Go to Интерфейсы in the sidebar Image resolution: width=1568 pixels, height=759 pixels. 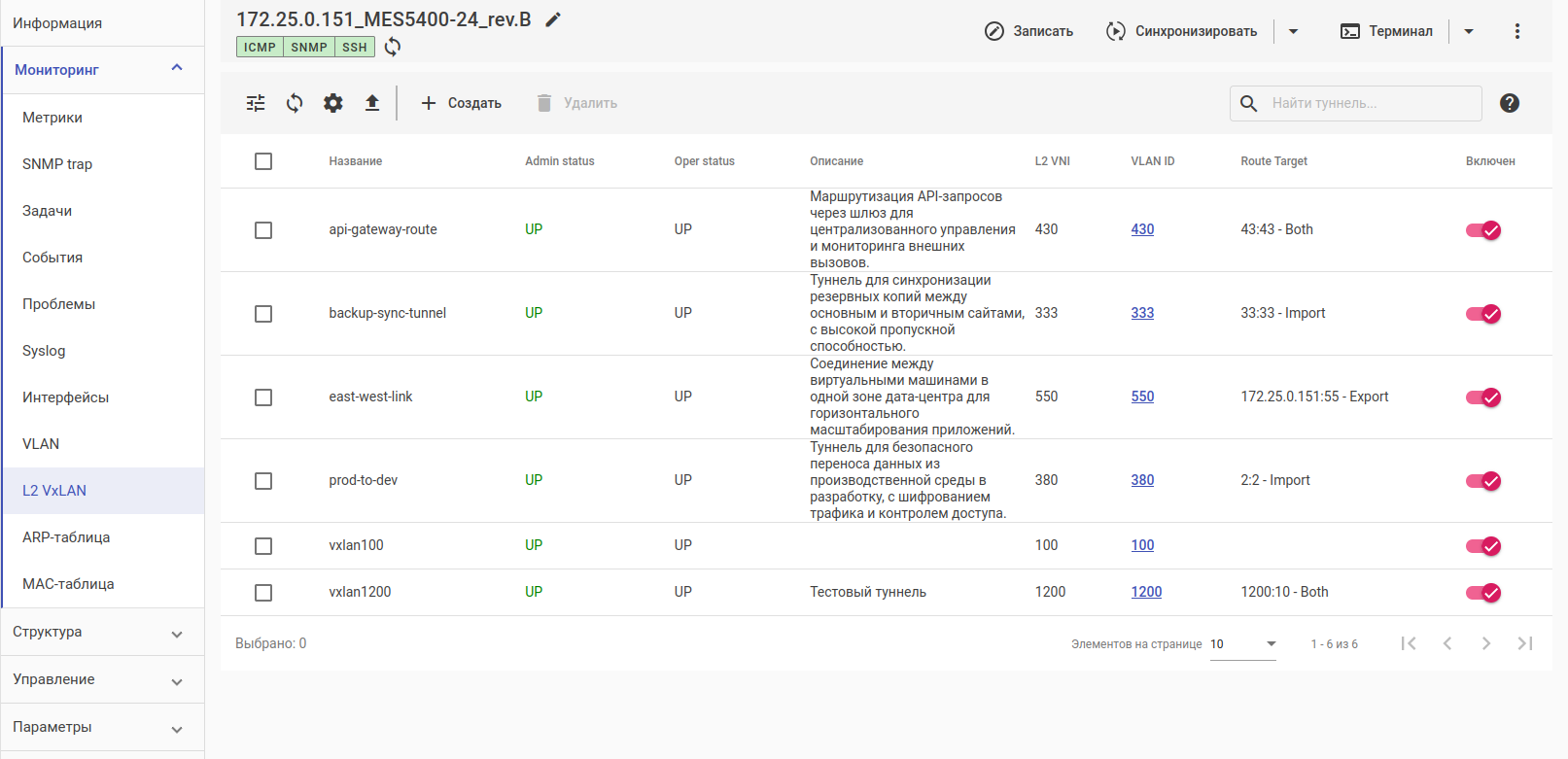pyautogui.click(x=65, y=397)
